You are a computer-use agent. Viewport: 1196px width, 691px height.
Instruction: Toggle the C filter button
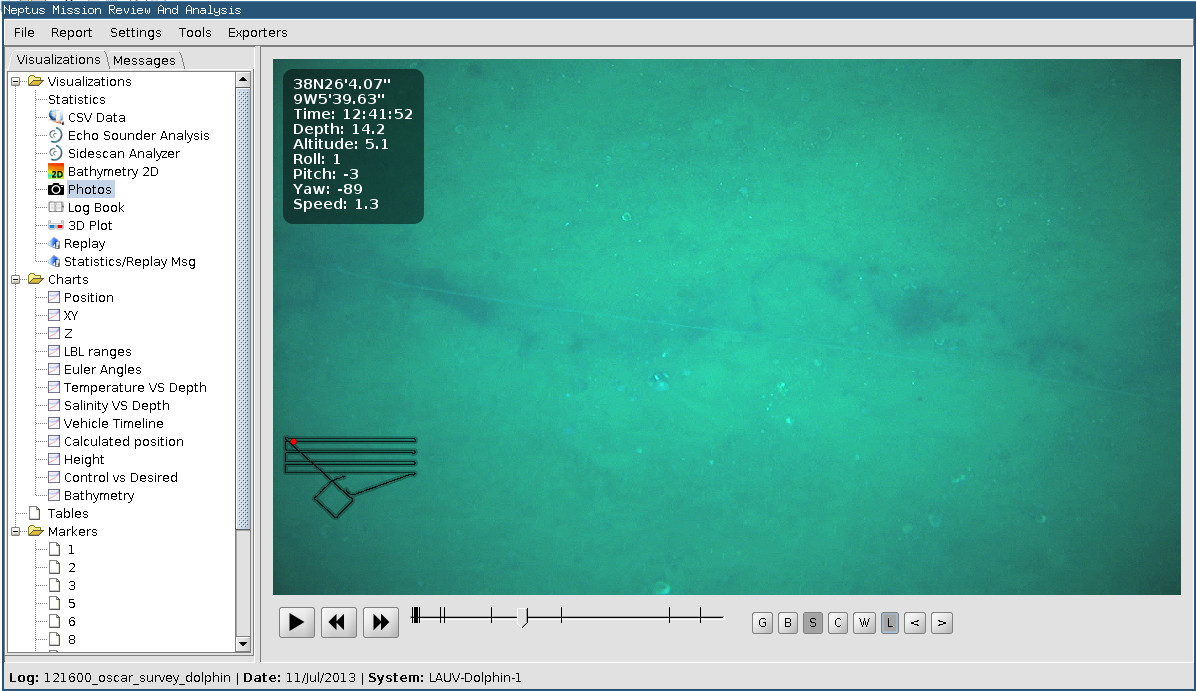tap(838, 623)
